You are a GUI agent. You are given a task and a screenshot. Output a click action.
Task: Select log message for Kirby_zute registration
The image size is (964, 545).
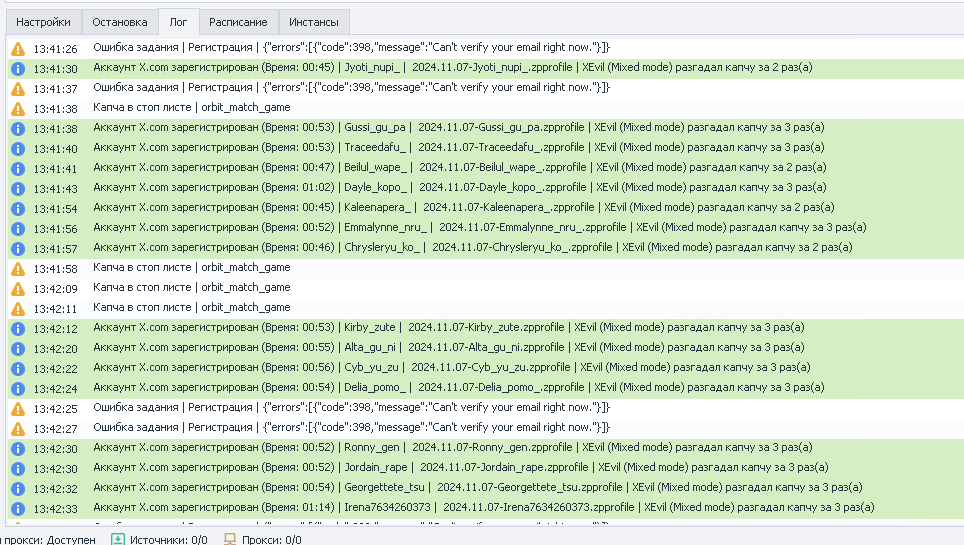(x=449, y=327)
